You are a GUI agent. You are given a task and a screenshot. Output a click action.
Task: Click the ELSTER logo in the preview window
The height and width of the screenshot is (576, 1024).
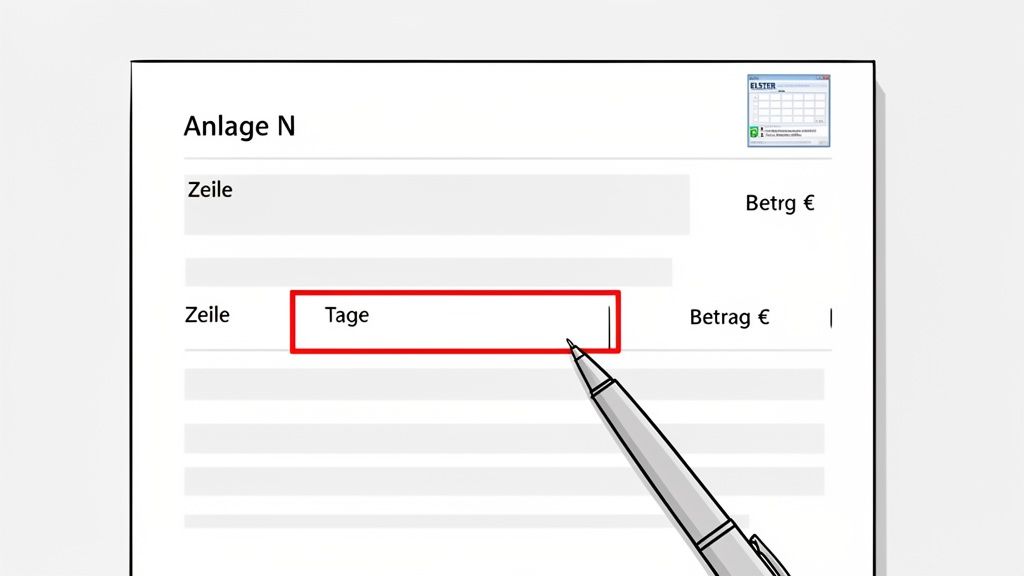point(762,86)
